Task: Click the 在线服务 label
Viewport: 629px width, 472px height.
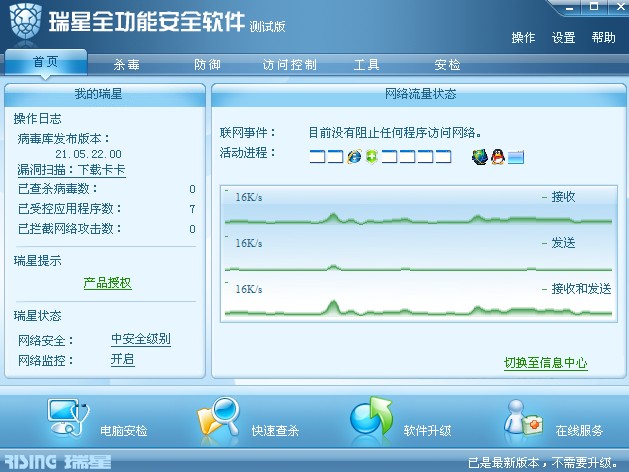Action: pyautogui.click(x=579, y=431)
